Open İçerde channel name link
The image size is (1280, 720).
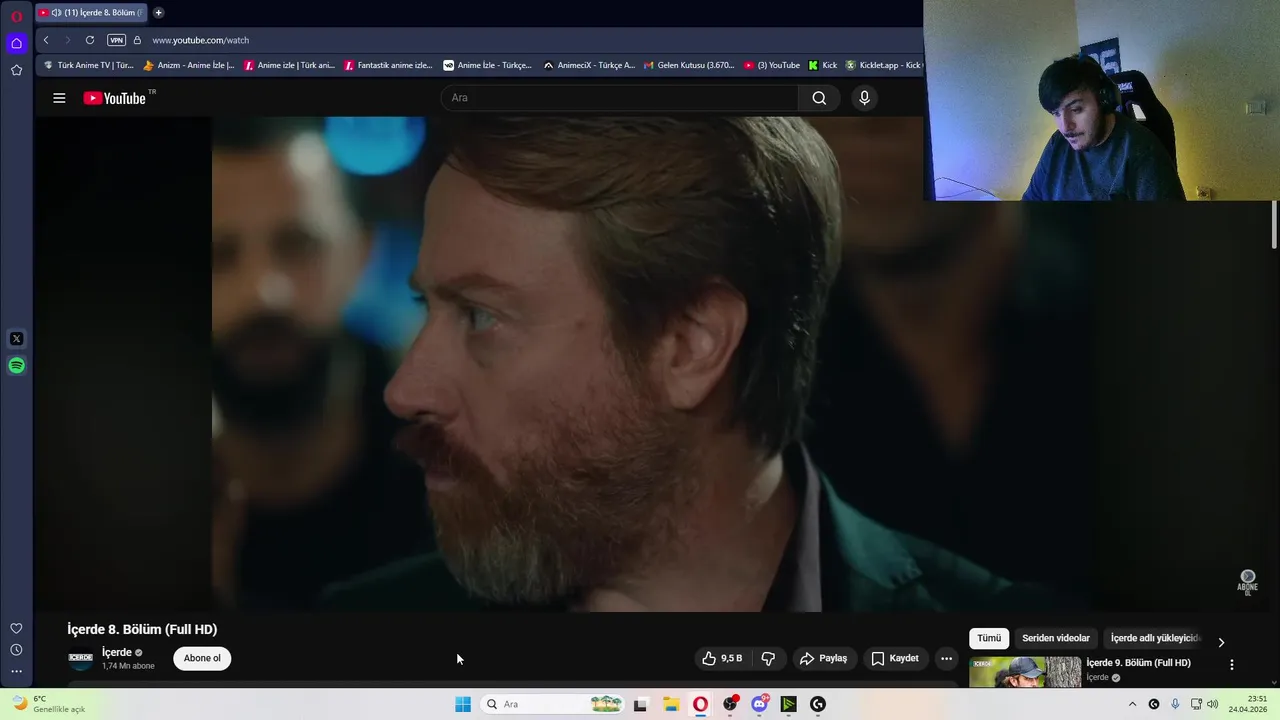click(x=117, y=652)
